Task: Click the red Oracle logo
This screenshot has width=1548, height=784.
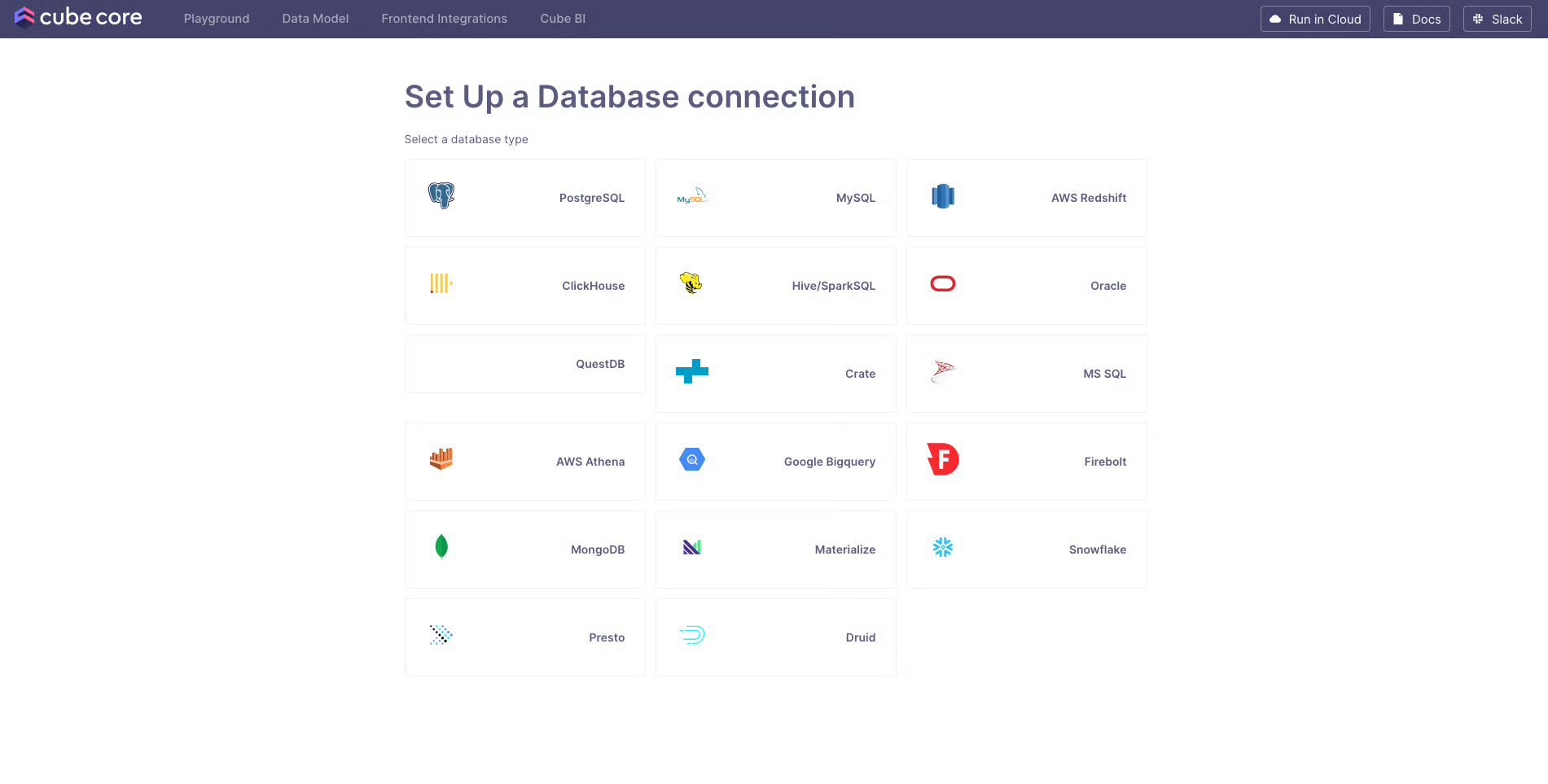Action: [x=942, y=283]
